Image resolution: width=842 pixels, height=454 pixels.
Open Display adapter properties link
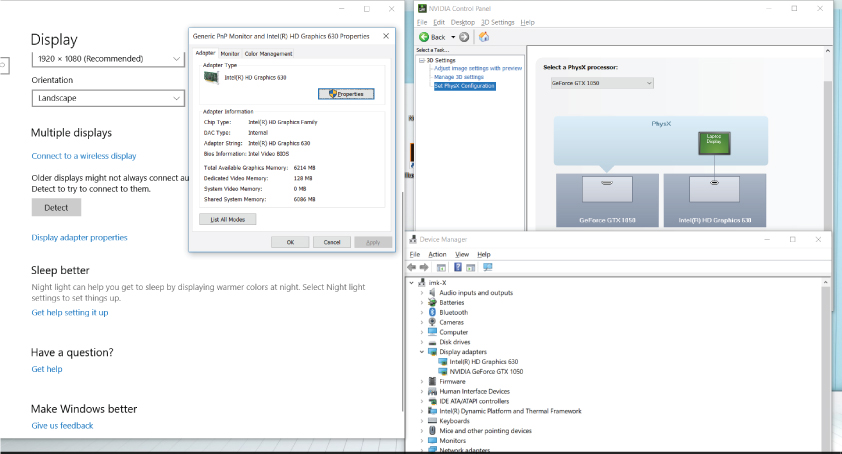pyautogui.click(x=79, y=237)
